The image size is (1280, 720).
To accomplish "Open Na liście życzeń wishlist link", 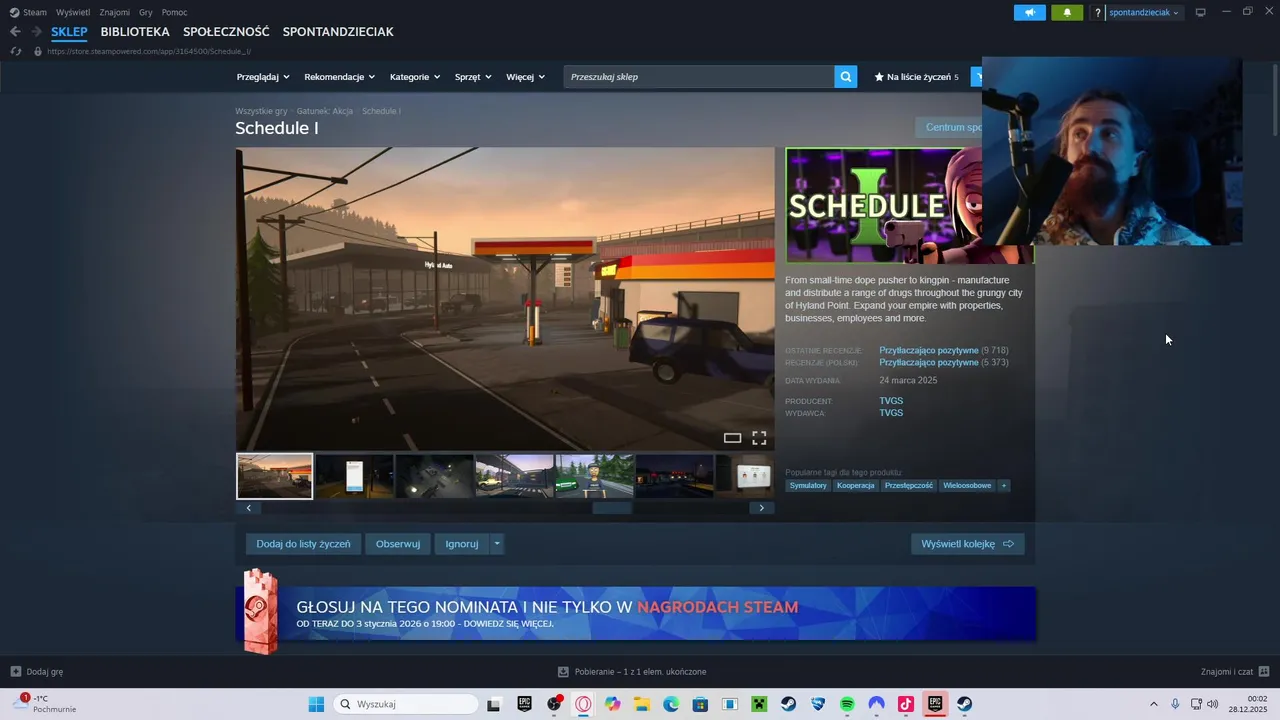I will 916,77.
